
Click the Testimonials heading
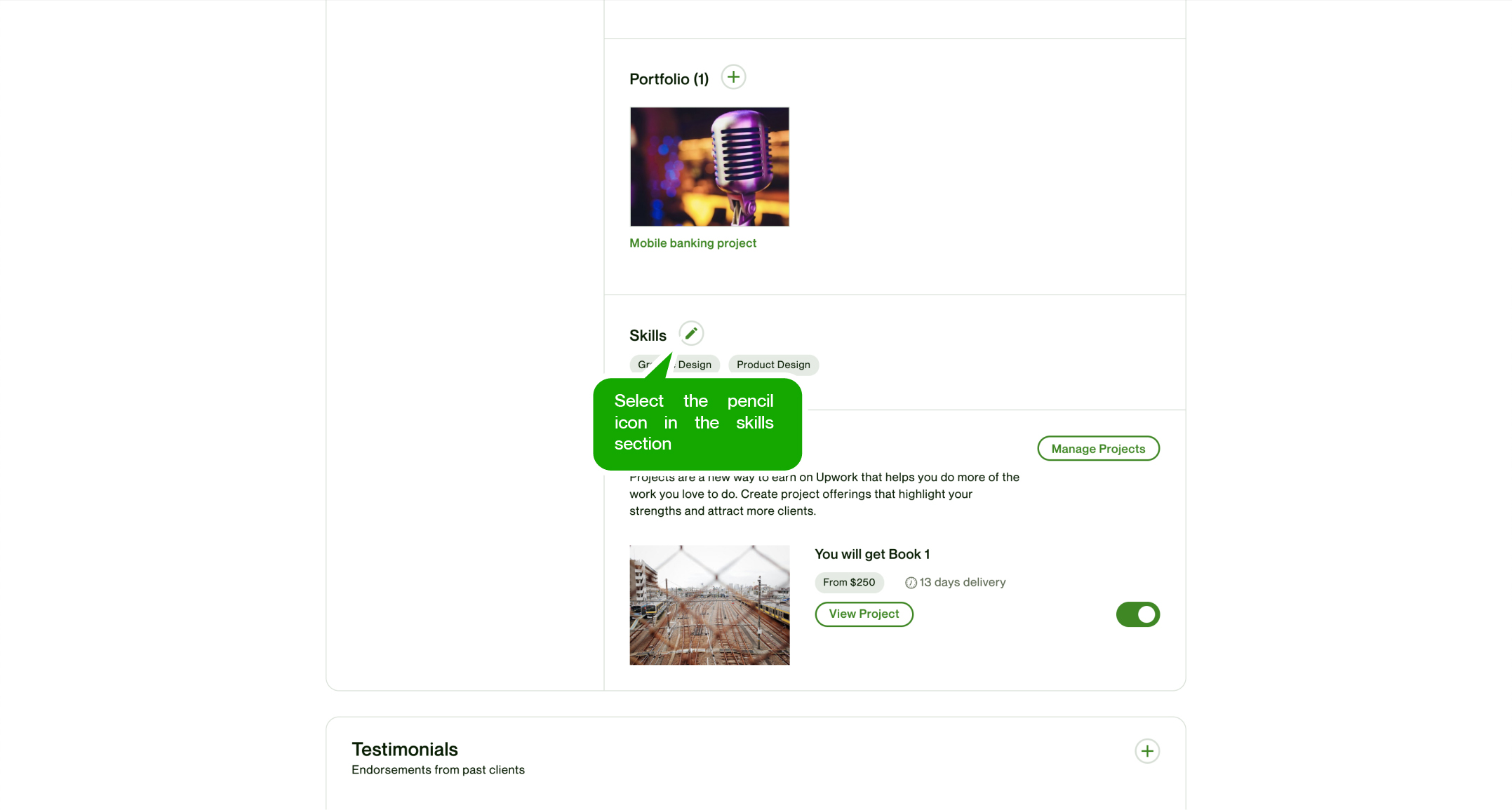405,750
